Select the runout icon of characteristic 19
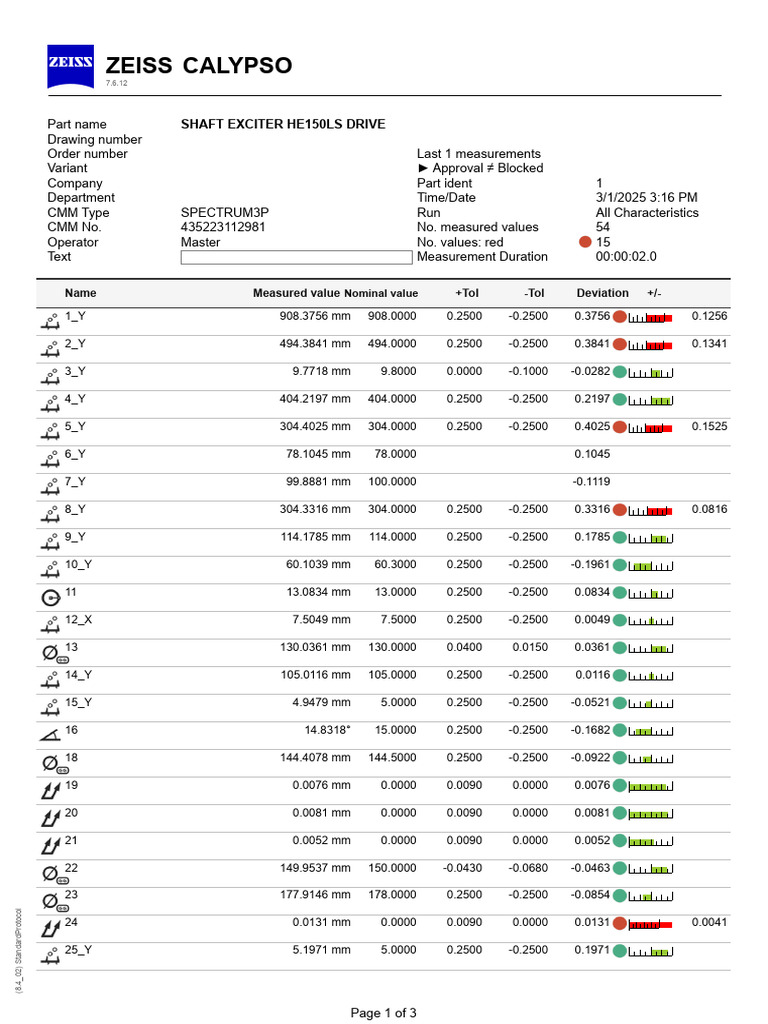The width and height of the screenshot is (768, 1024). tap(51, 790)
